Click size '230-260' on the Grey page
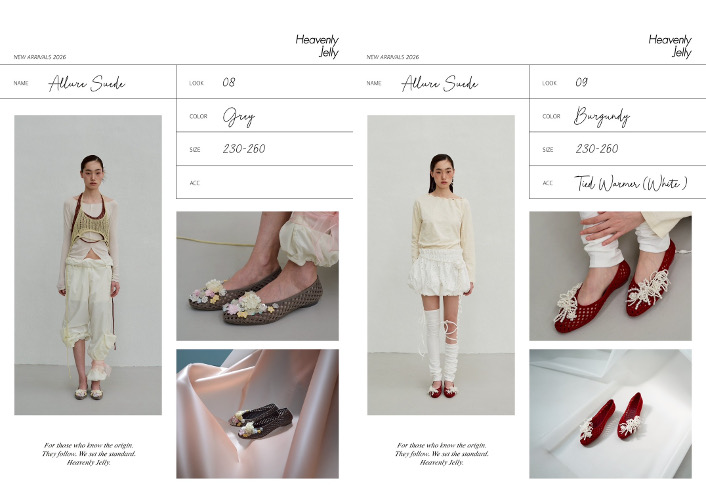The width and height of the screenshot is (706, 500). point(244,149)
